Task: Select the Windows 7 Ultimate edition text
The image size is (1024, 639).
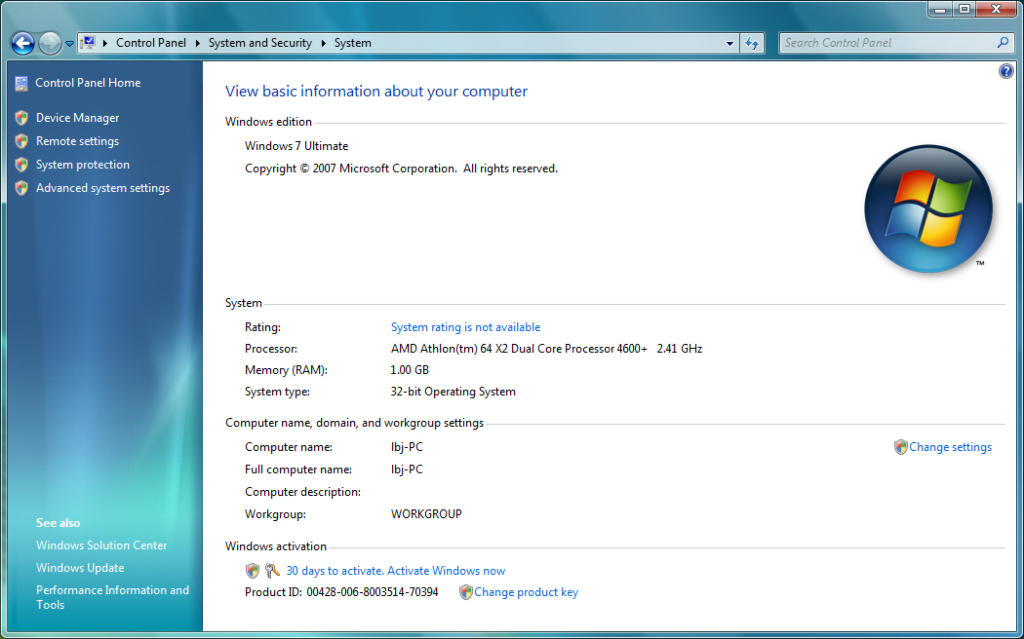Action: tap(296, 146)
